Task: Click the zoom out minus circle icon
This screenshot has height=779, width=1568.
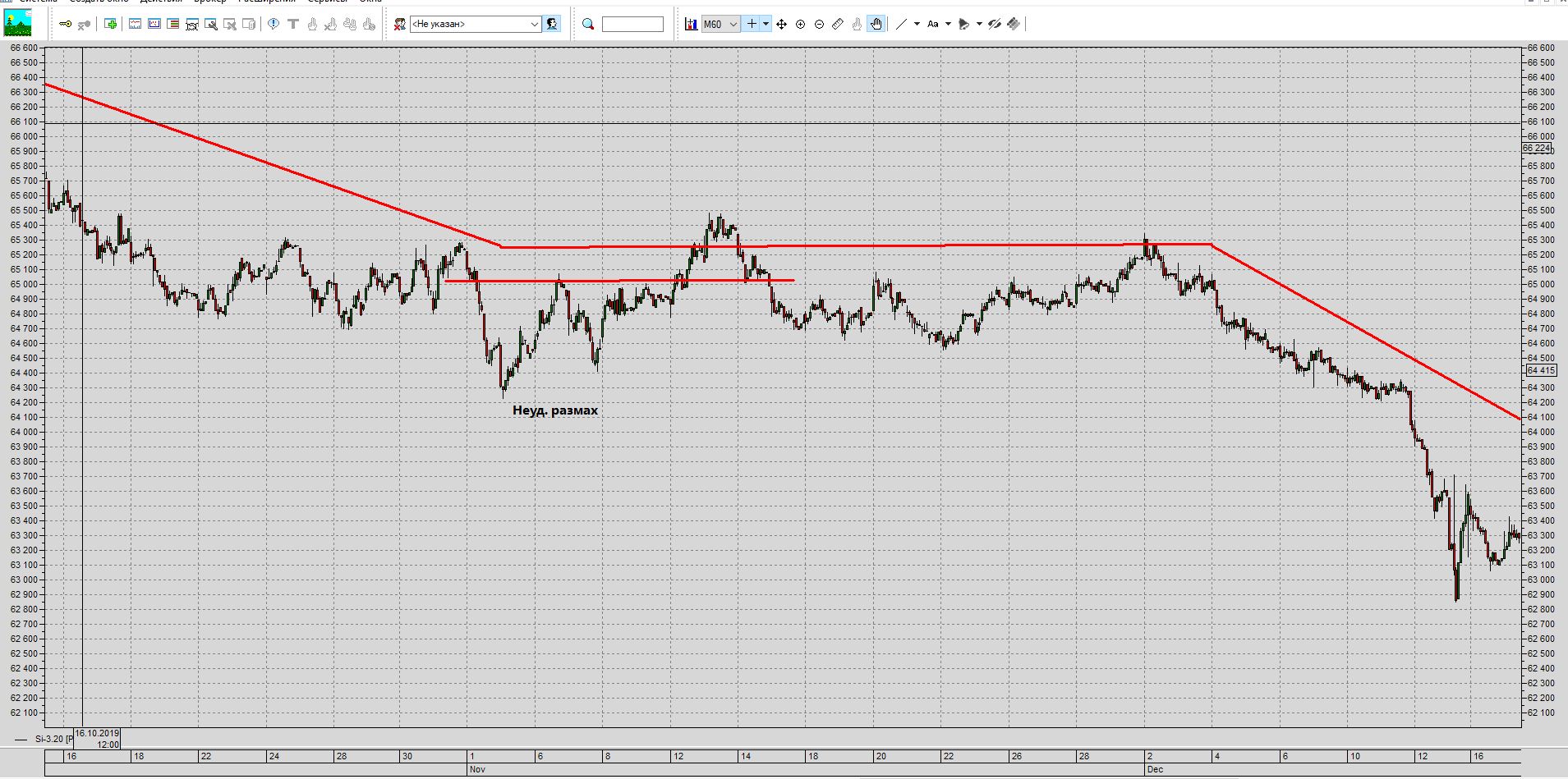Action: point(820,25)
